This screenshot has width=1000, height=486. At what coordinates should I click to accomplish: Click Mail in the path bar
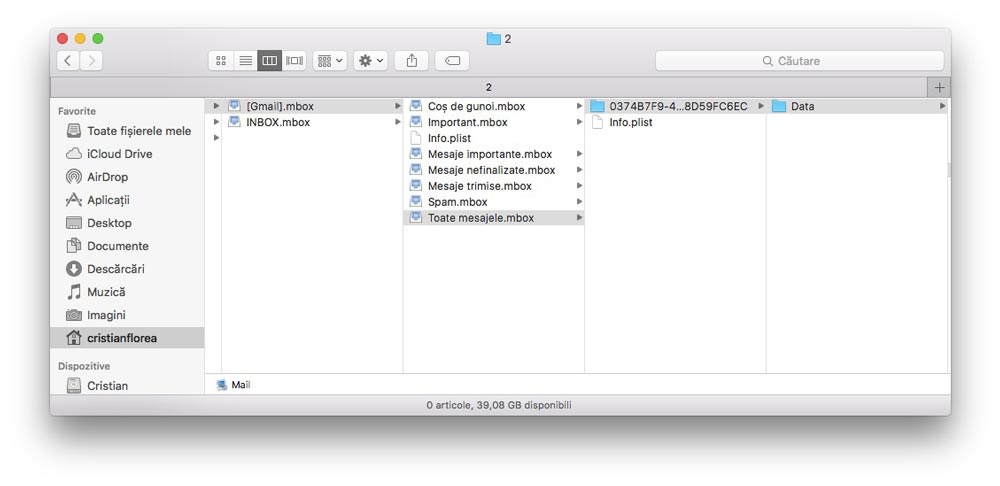[233, 385]
